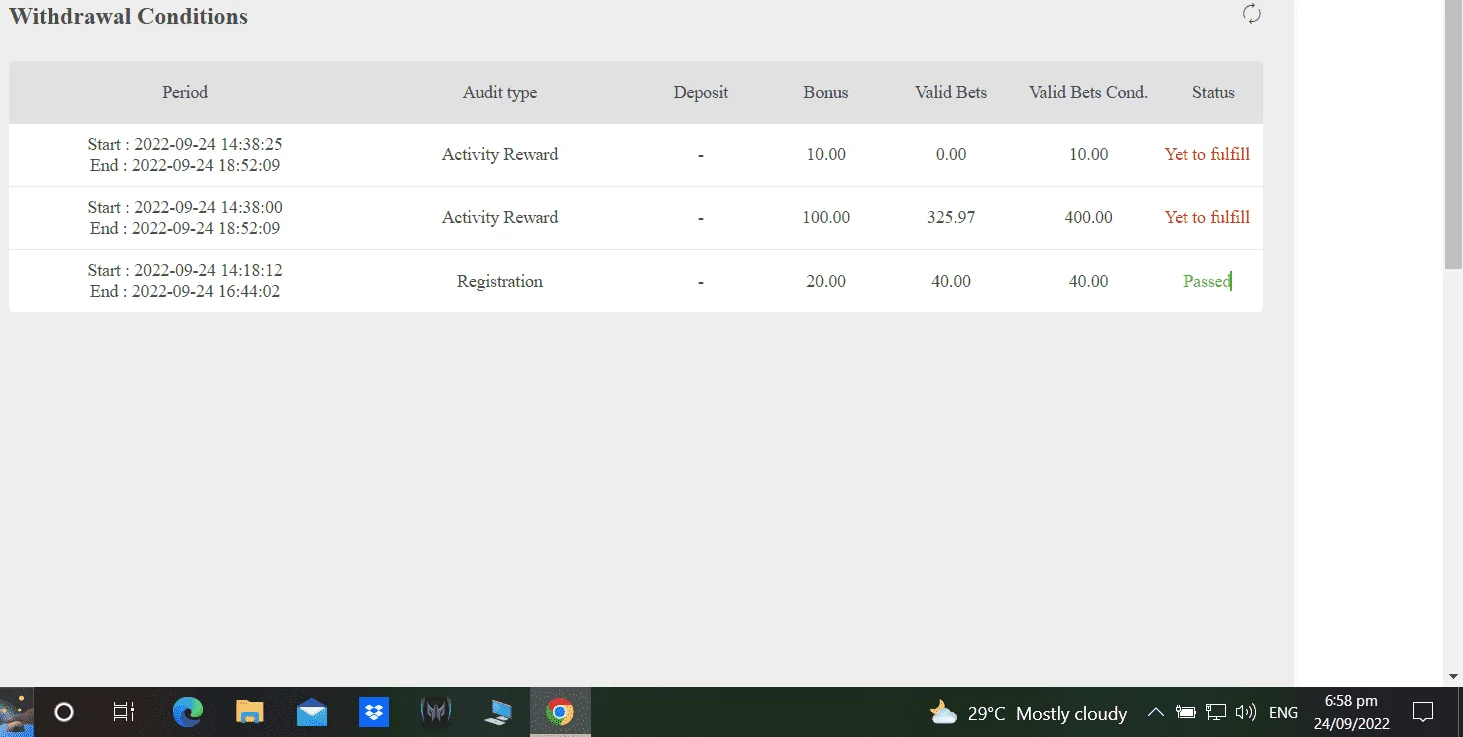The width and height of the screenshot is (1463, 737).
Task: Show hidden system tray icons
Action: tap(1155, 713)
